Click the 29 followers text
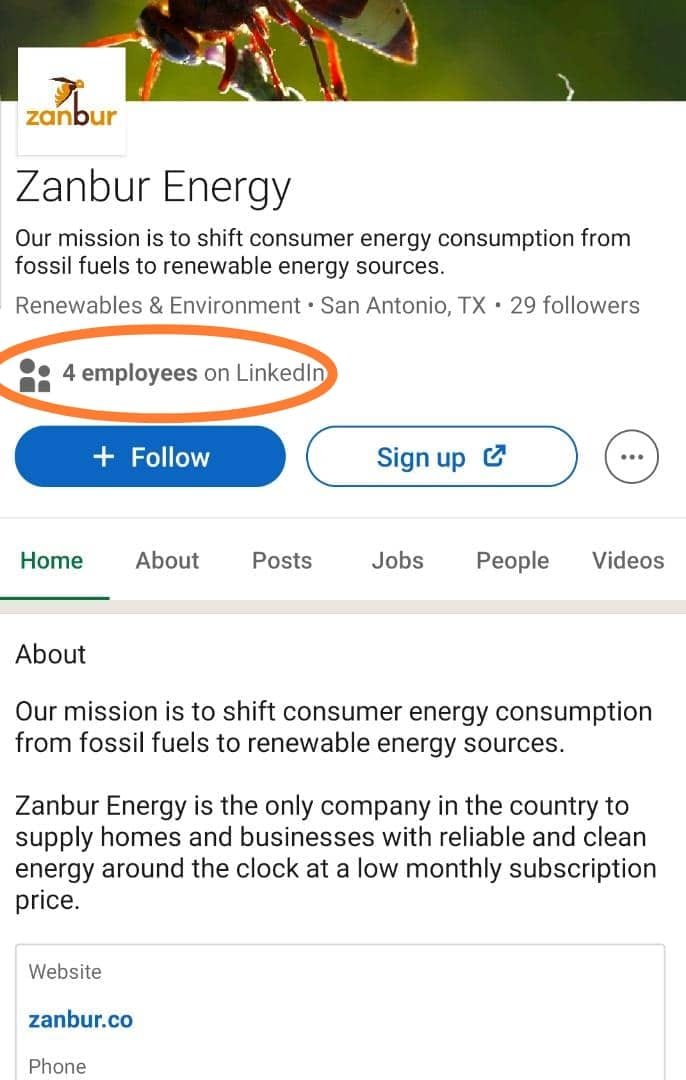Image resolution: width=686 pixels, height=1080 pixels. point(575,305)
